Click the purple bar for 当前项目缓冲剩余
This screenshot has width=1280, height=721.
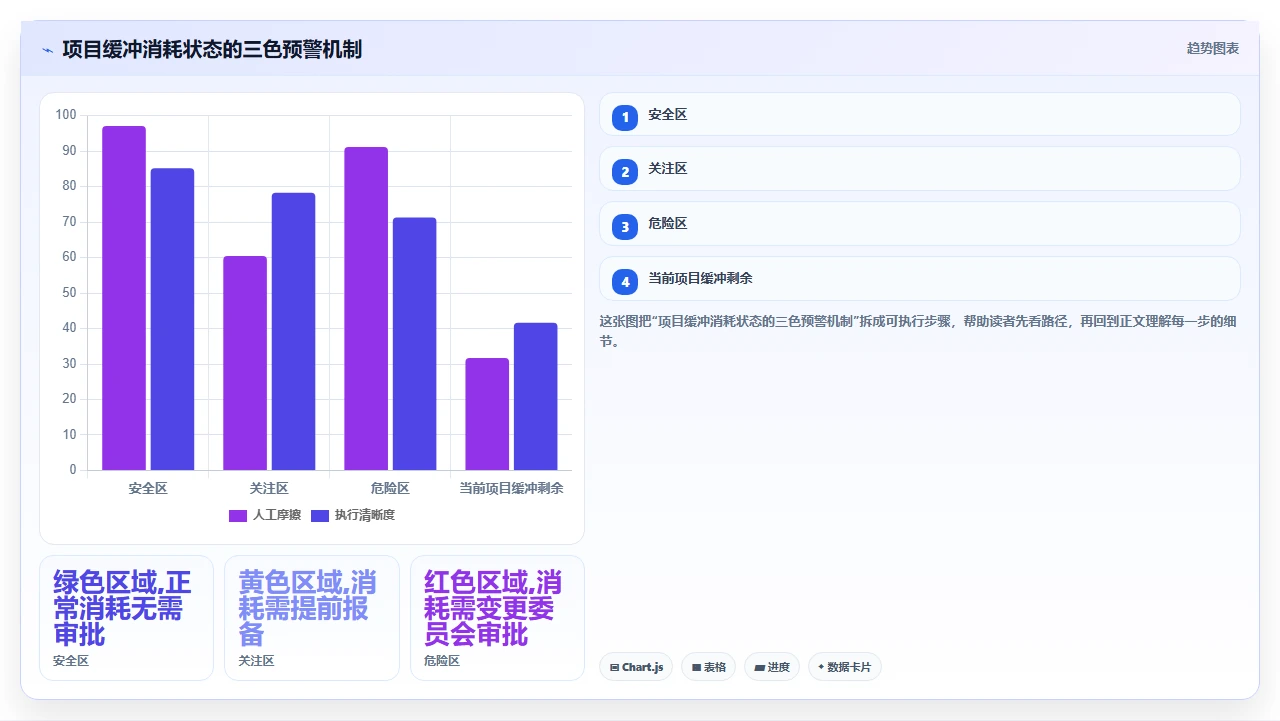[487, 414]
